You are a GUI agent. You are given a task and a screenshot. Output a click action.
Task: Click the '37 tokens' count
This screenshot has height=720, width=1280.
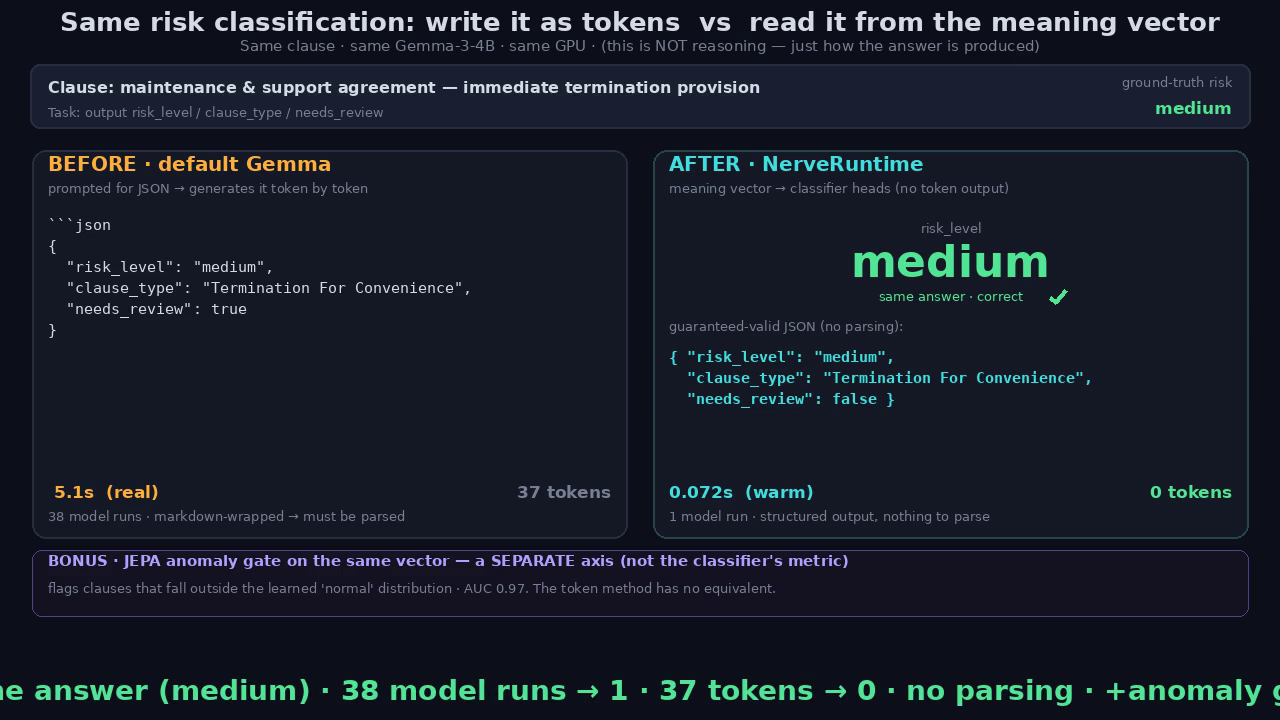click(x=564, y=492)
